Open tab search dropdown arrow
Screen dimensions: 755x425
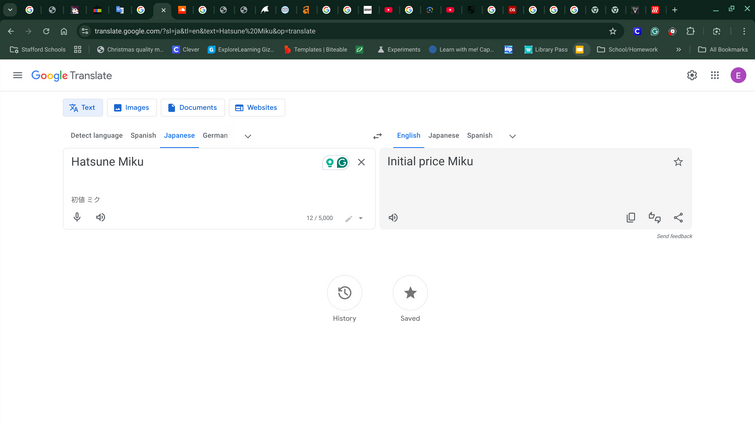pos(10,10)
